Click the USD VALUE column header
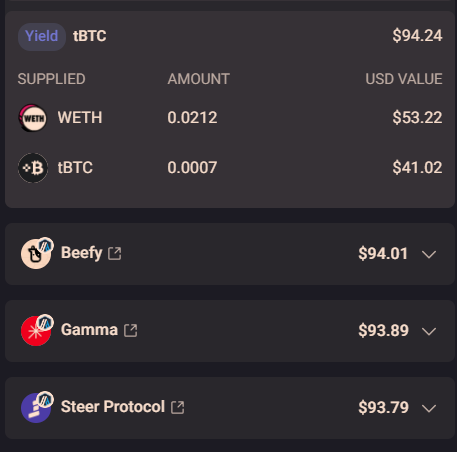Viewport: 457px width, 452px height. click(404, 79)
